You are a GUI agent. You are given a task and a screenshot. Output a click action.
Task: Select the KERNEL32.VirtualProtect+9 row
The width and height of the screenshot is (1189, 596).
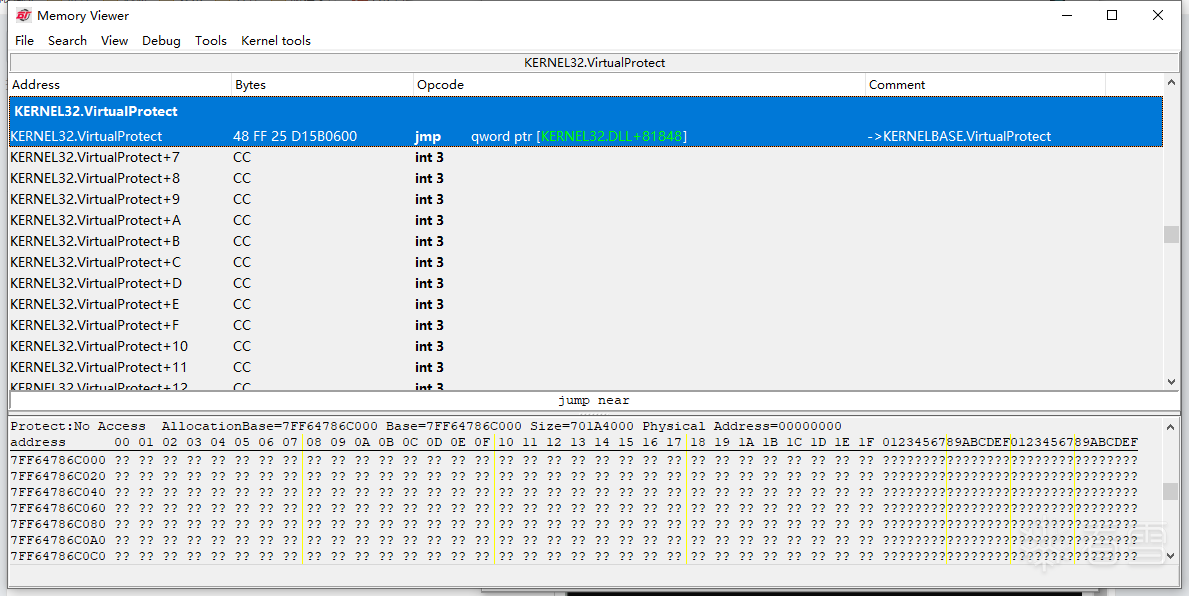(585, 199)
